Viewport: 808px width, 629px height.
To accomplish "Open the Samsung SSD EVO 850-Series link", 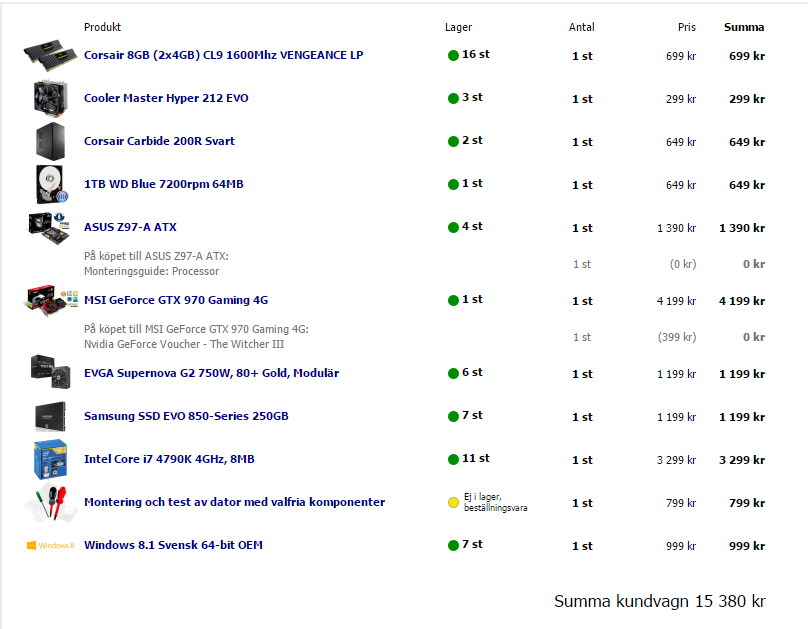I will (186, 416).
